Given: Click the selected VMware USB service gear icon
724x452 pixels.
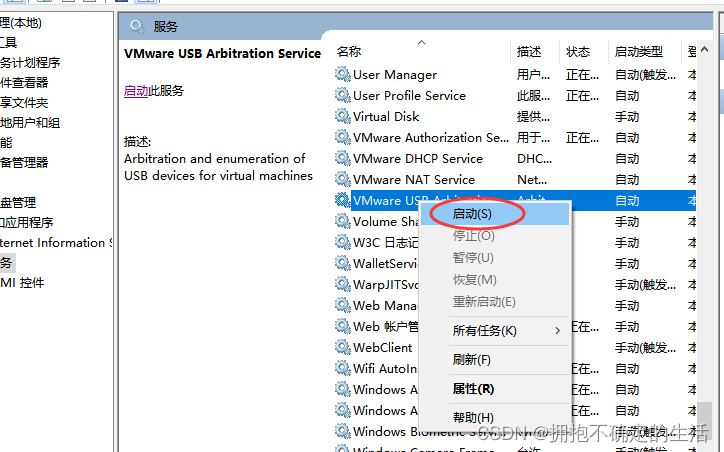Looking at the screenshot, I should tap(343, 200).
